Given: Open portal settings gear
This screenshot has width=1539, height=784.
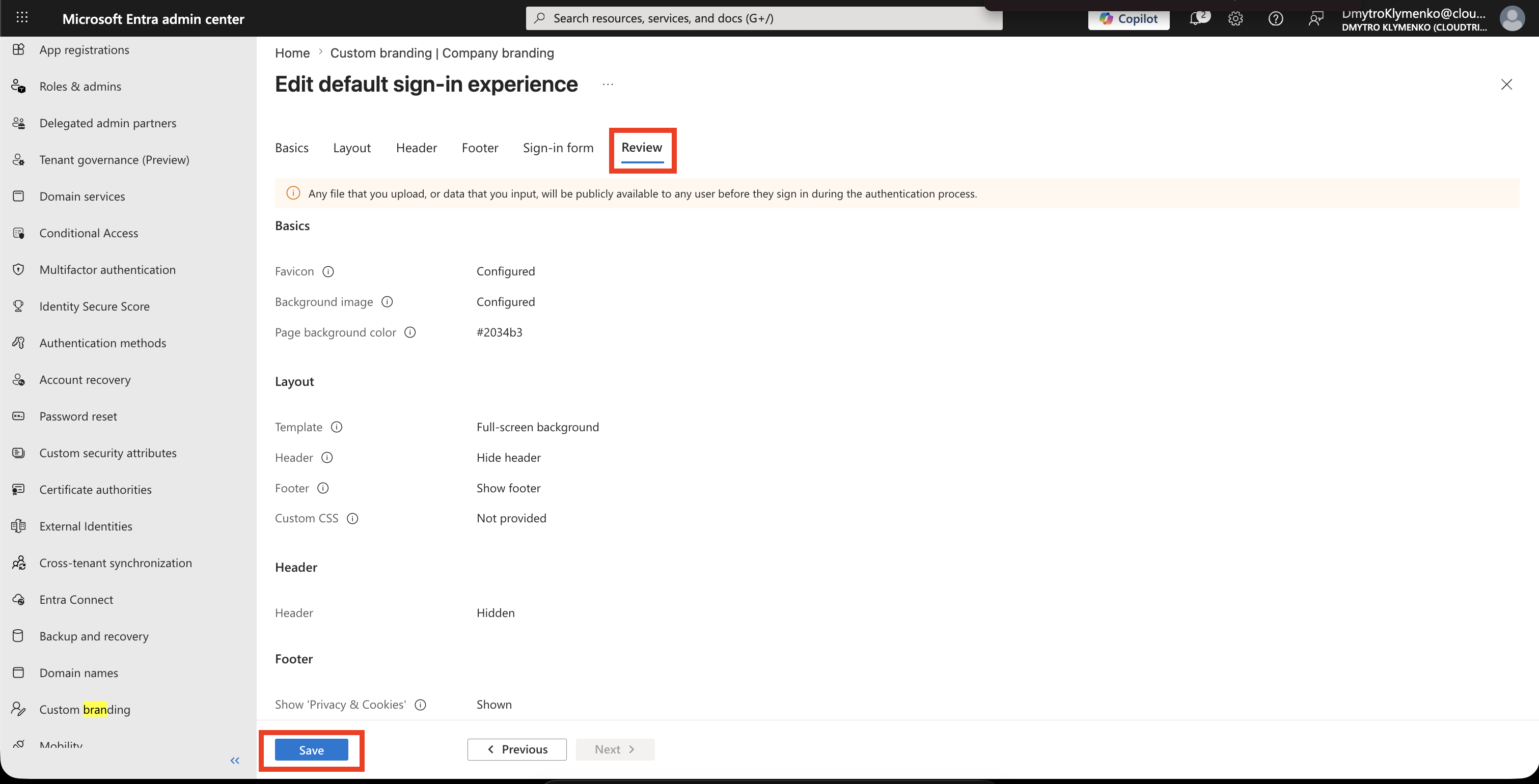Looking at the screenshot, I should (x=1235, y=18).
